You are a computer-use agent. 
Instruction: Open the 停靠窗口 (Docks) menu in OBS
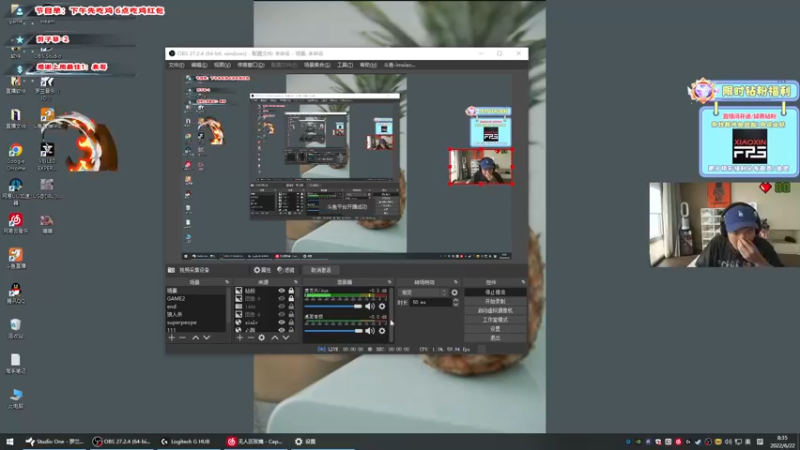(x=251, y=65)
